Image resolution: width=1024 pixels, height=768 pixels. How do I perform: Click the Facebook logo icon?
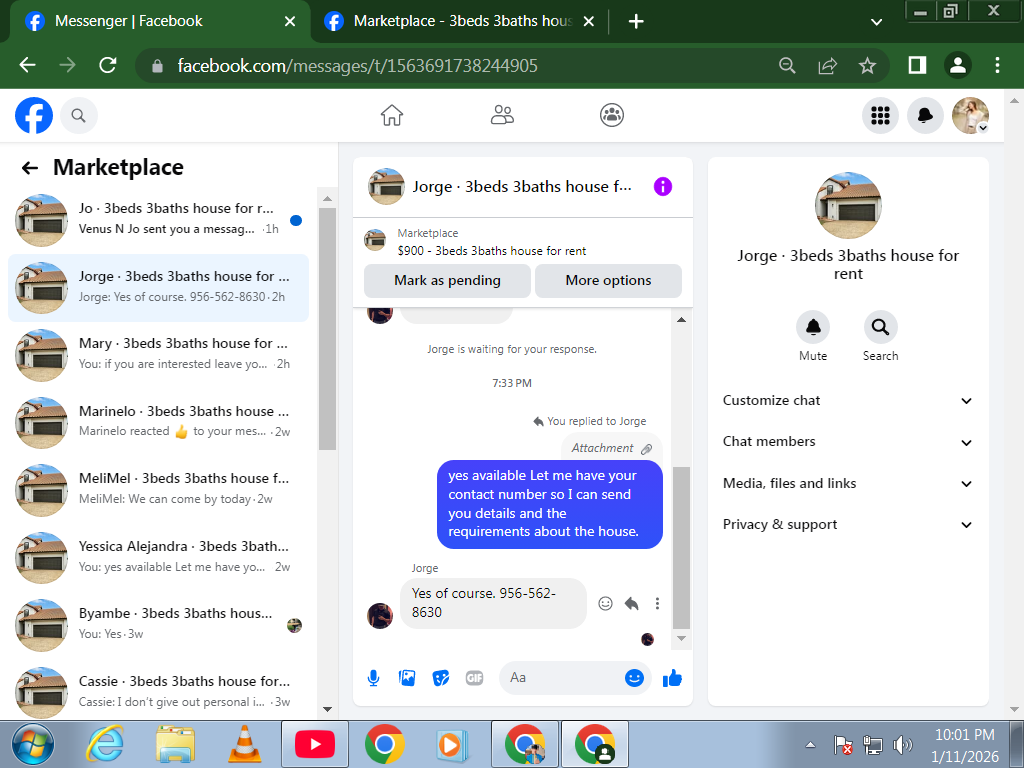click(x=34, y=116)
